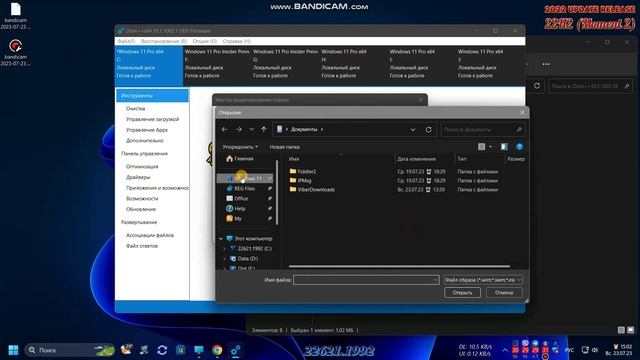Open the file type filter combo box
The height and width of the screenshot is (360, 640).
pos(483,280)
